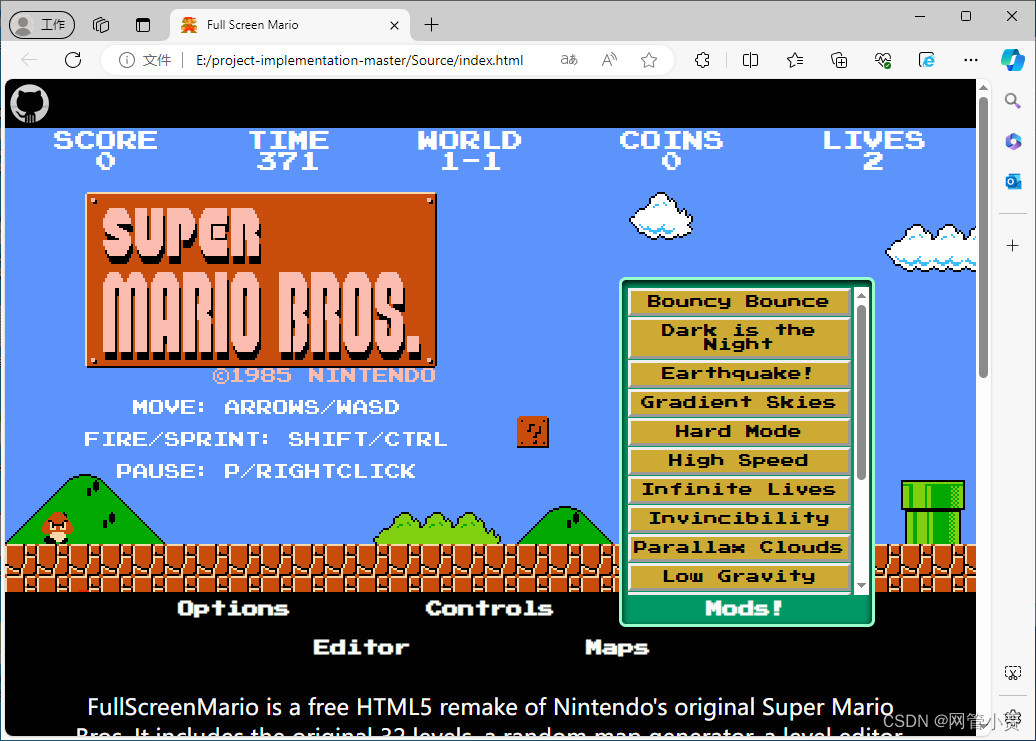Toggle the High Speed mod
This screenshot has height=741, width=1036.
[739, 461]
